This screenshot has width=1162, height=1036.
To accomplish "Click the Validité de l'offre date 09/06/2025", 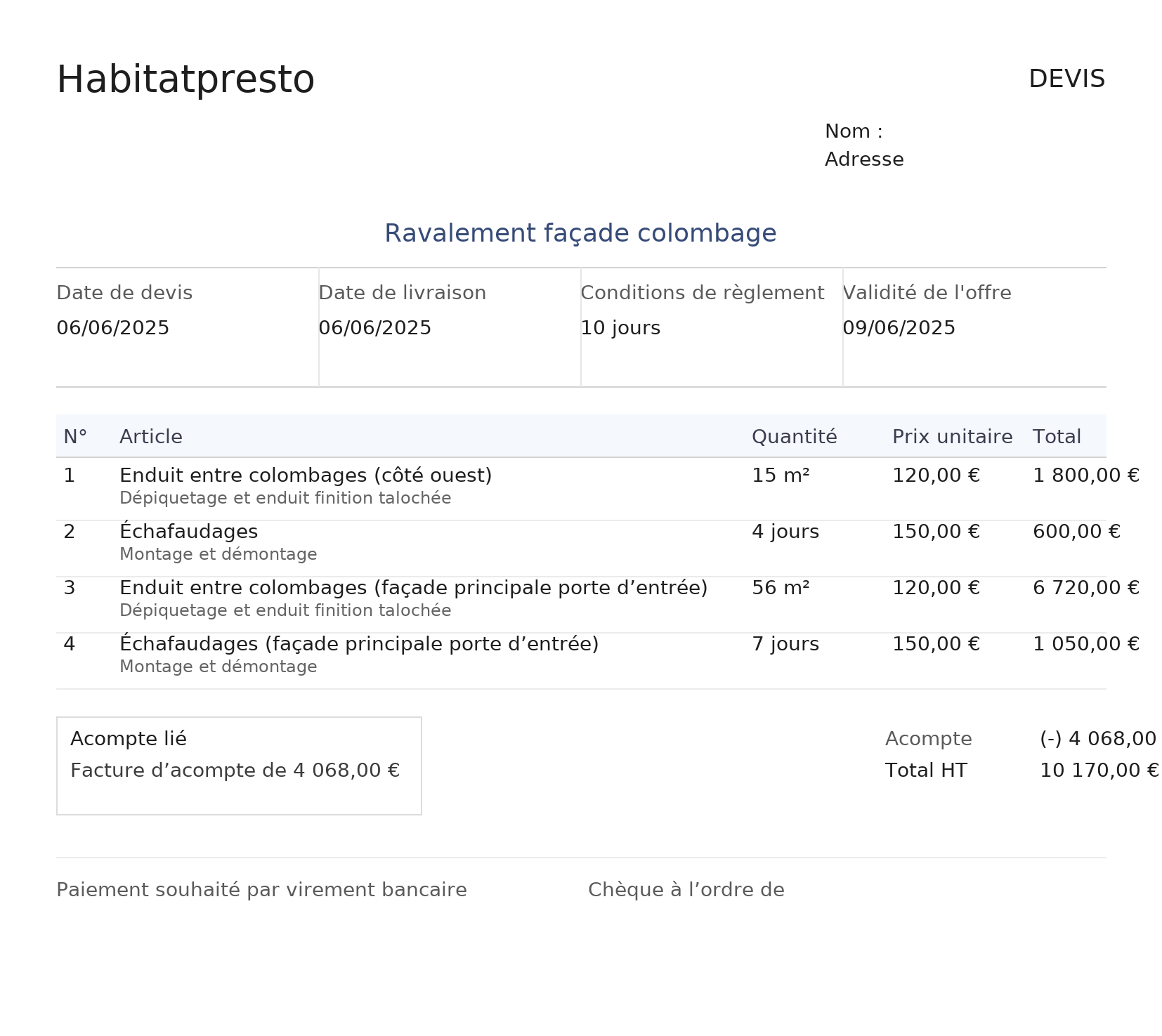I will (x=899, y=327).
